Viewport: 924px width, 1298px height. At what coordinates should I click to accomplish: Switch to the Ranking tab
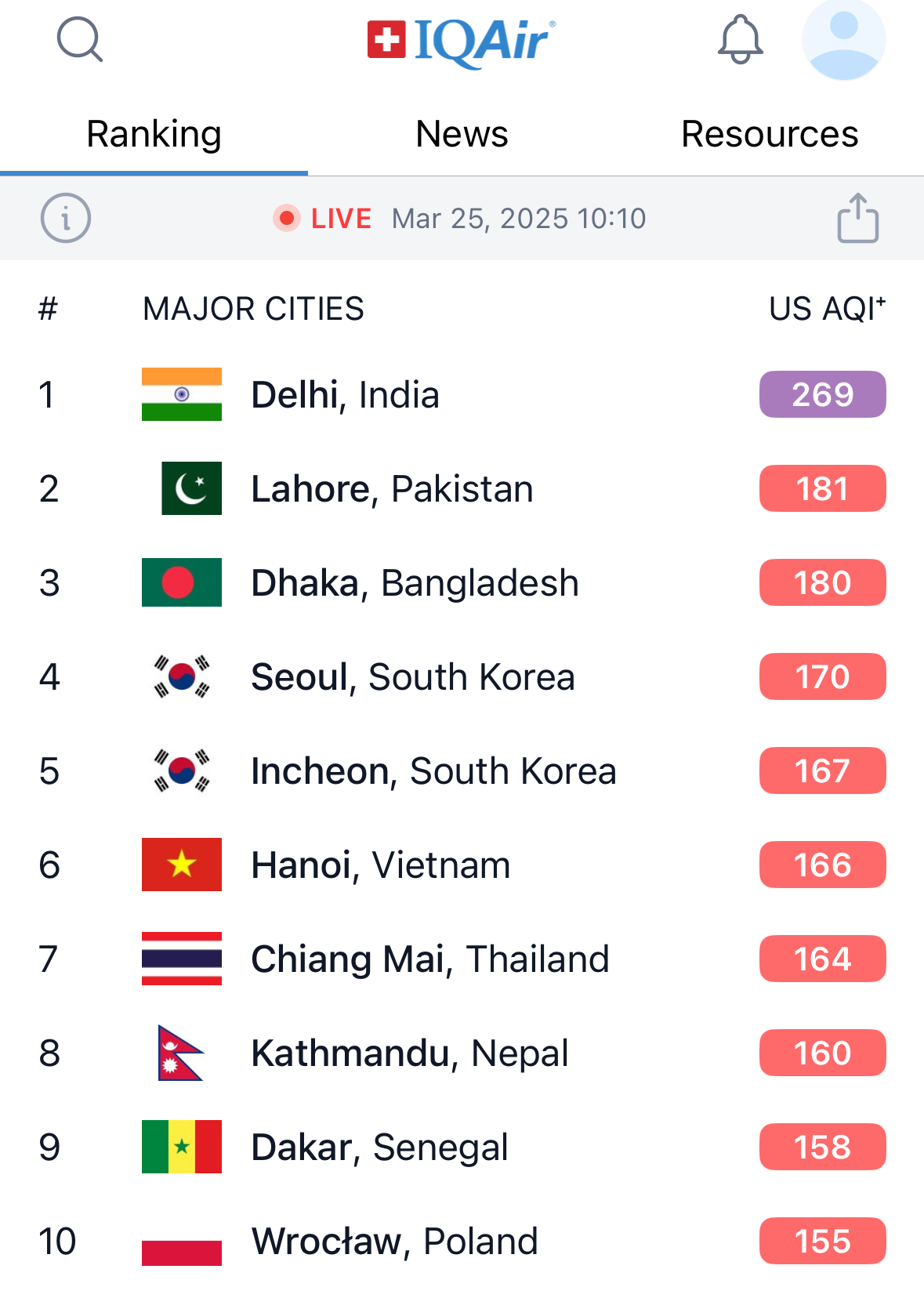[x=154, y=134]
